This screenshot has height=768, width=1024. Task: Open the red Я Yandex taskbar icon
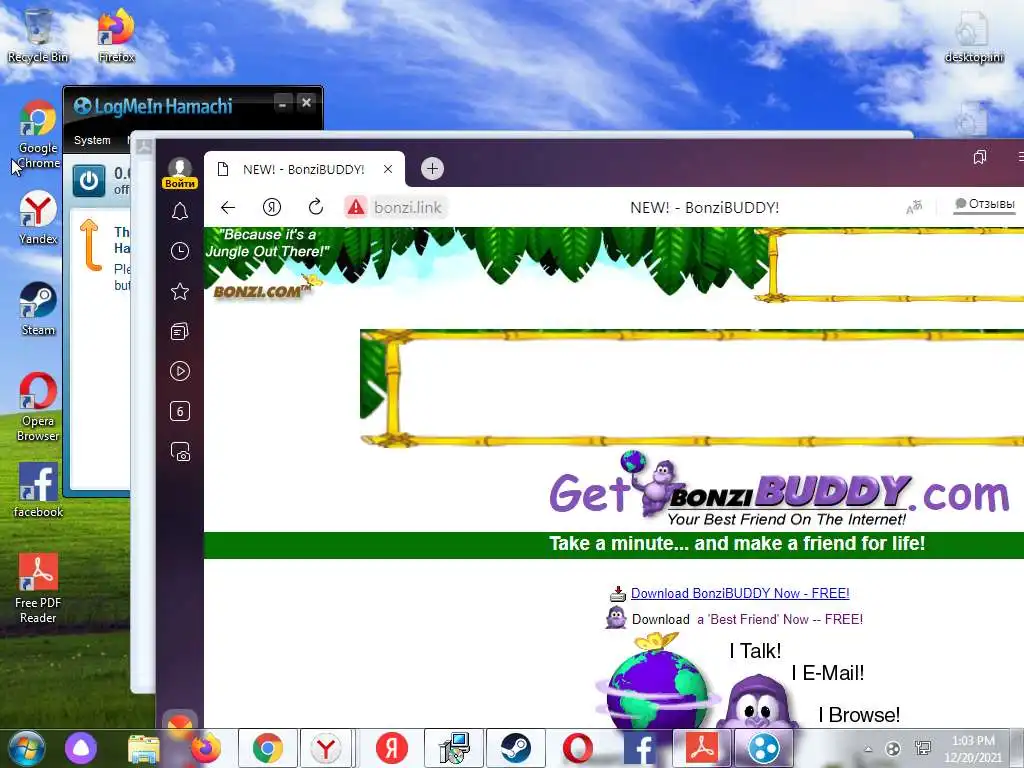click(x=392, y=748)
